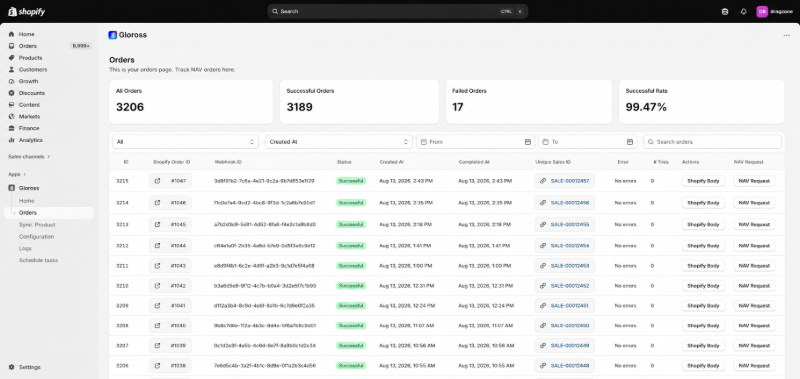
Task: Open external link icon for order #1041
Action: point(157,306)
